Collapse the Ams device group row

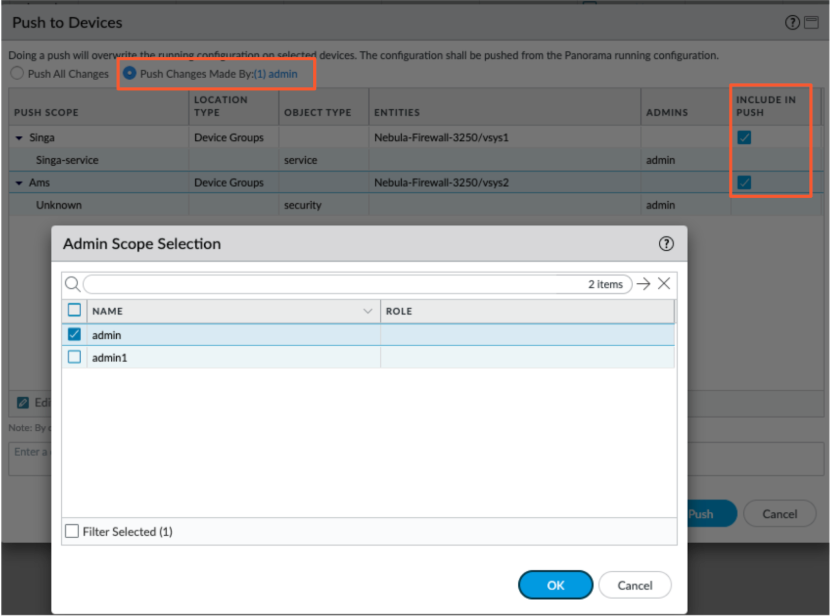(x=19, y=183)
